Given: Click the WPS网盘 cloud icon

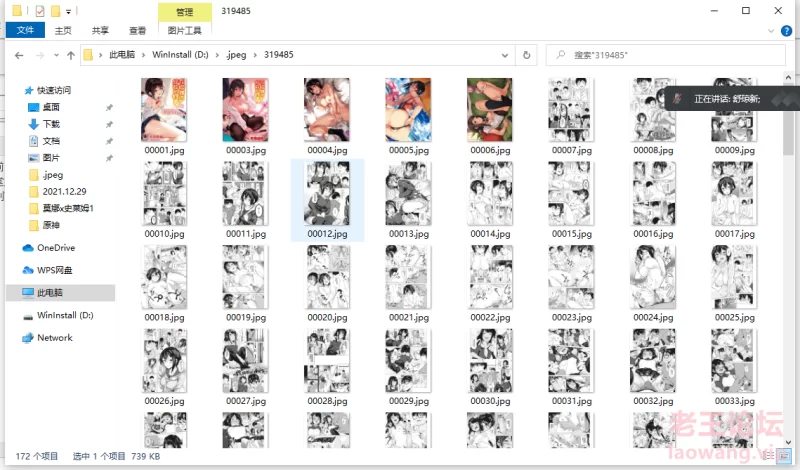Looking at the screenshot, I should pyautogui.click(x=28, y=270).
